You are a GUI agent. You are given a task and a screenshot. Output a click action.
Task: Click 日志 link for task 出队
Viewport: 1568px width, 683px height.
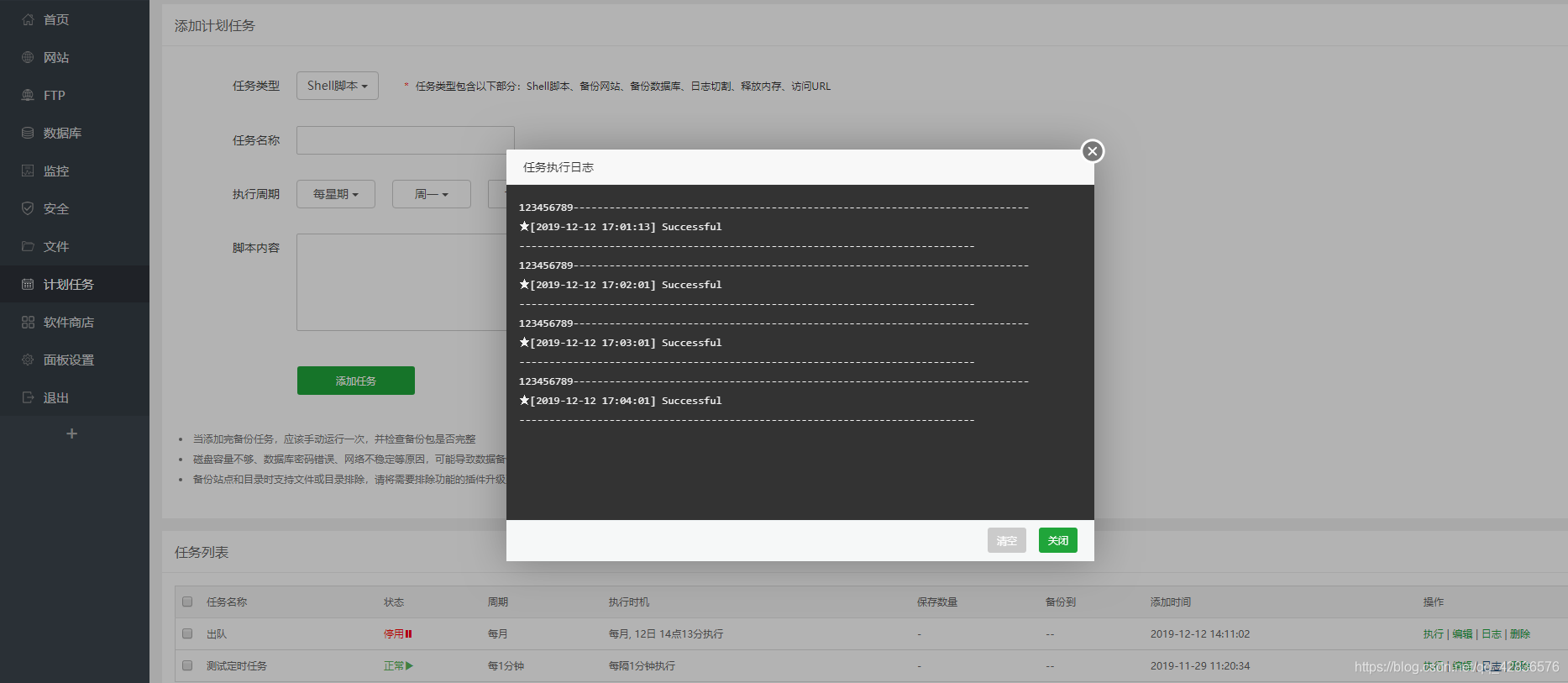click(1492, 634)
